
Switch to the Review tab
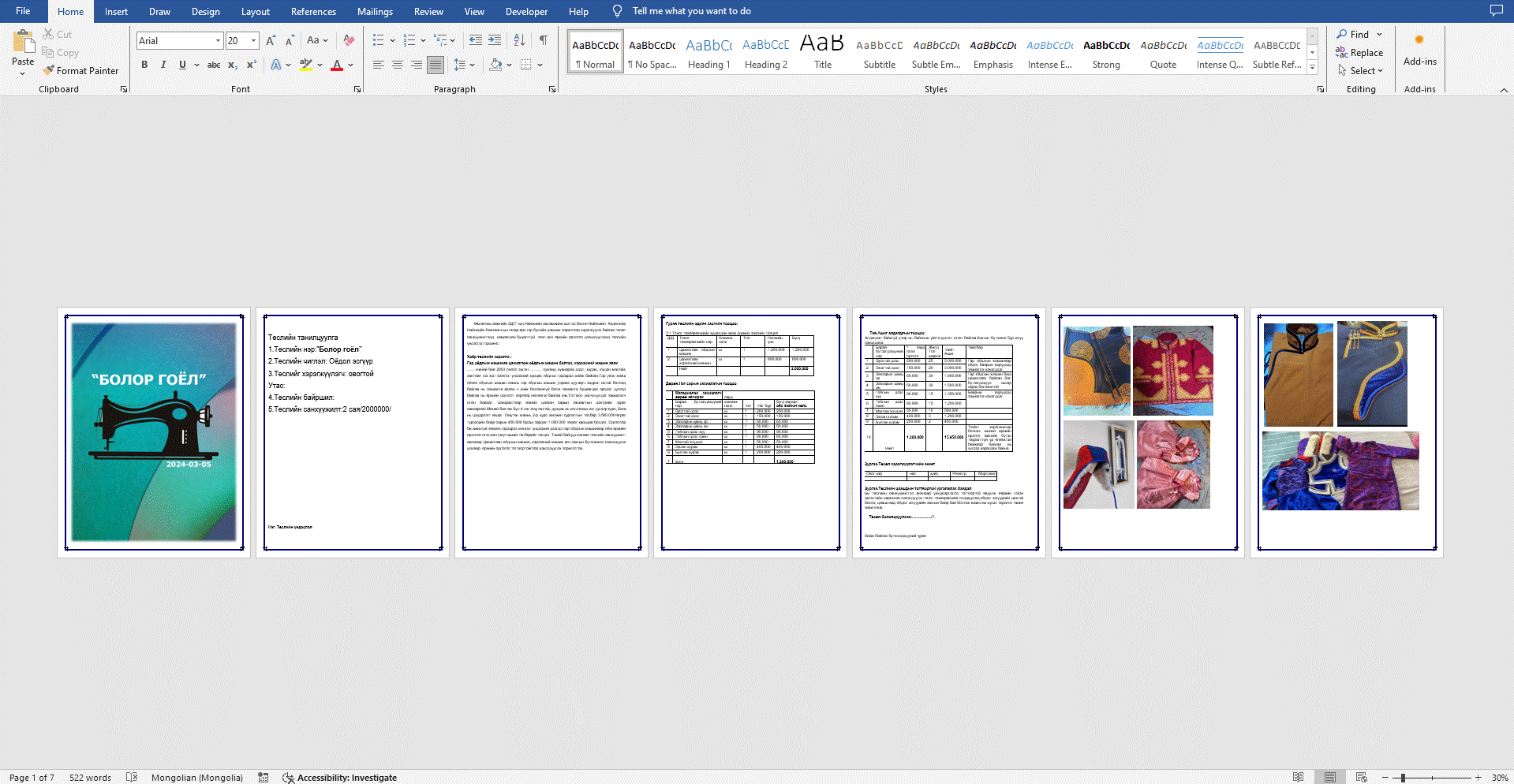click(x=428, y=11)
